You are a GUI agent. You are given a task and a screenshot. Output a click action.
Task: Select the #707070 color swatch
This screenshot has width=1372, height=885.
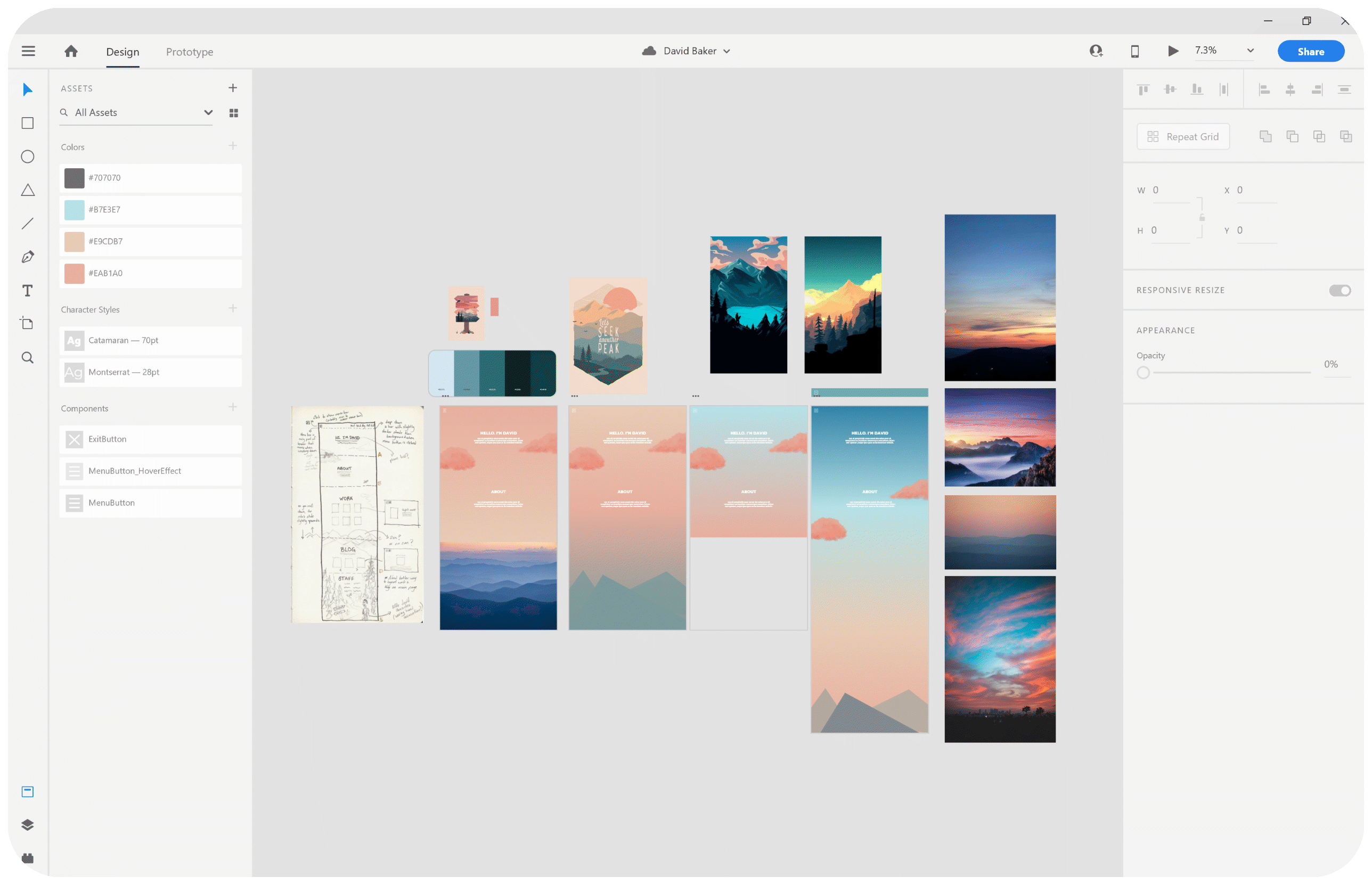(x=74, y=178)
